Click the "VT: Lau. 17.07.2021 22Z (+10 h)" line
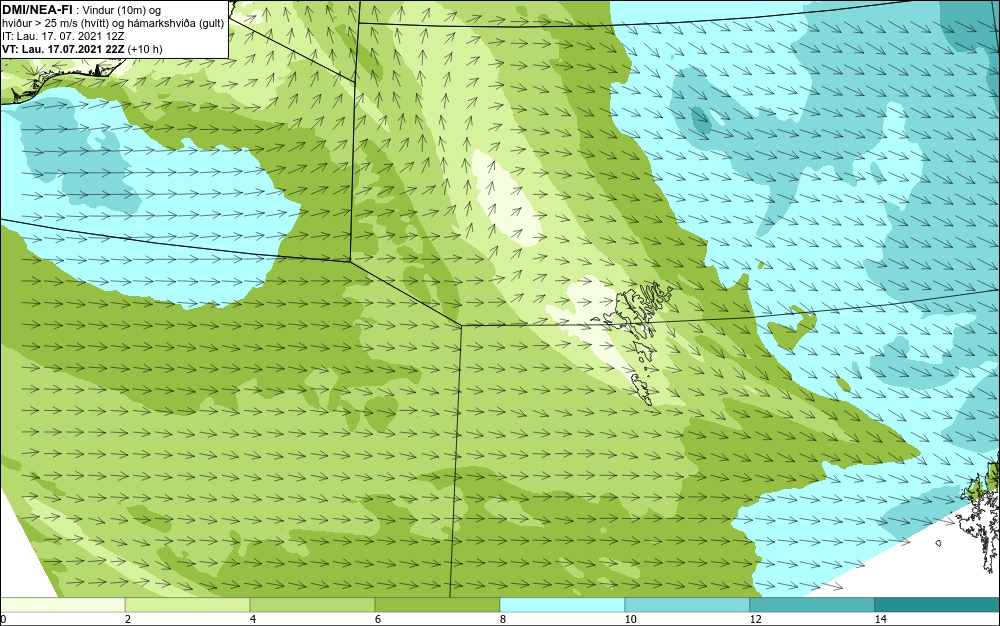The width and height of the screenshot is (1000, 626). pyautogui.click(x=82, y=49)
